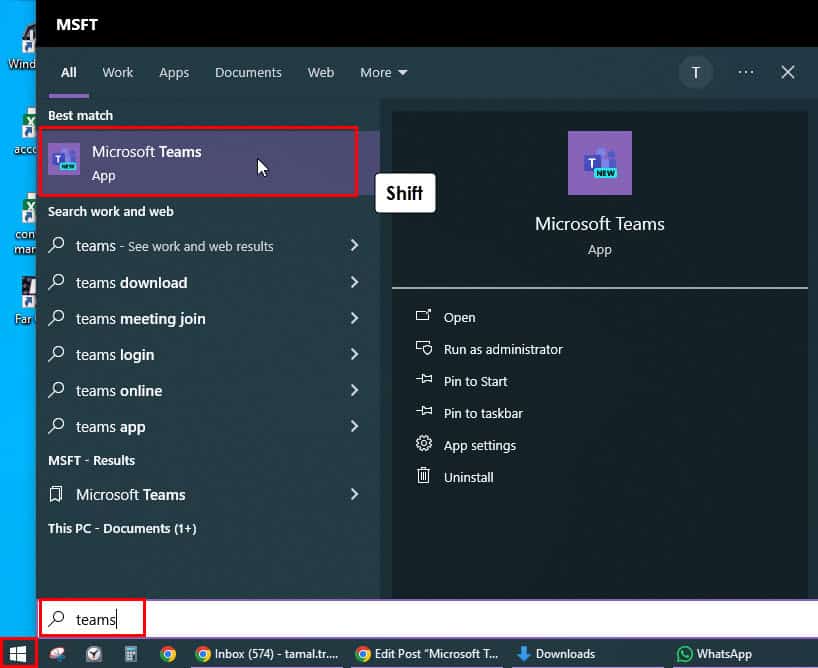Click the magnifier icon in the search box
This screenshot has height=668, width=818.
pyautogui.click(x=56, y=618)
